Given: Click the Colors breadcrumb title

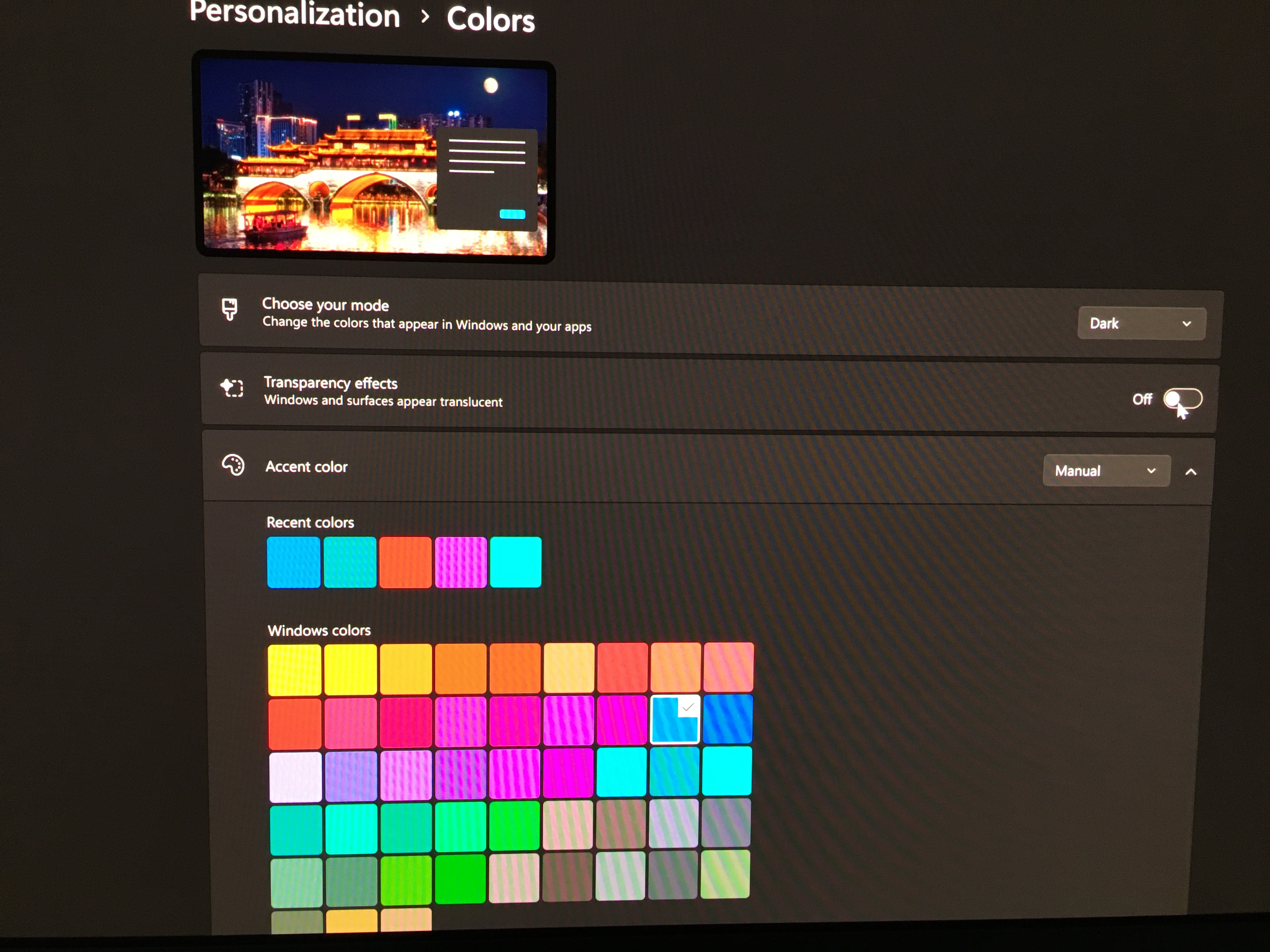Looking at the screenshot, I should click(x=490, y=20).
